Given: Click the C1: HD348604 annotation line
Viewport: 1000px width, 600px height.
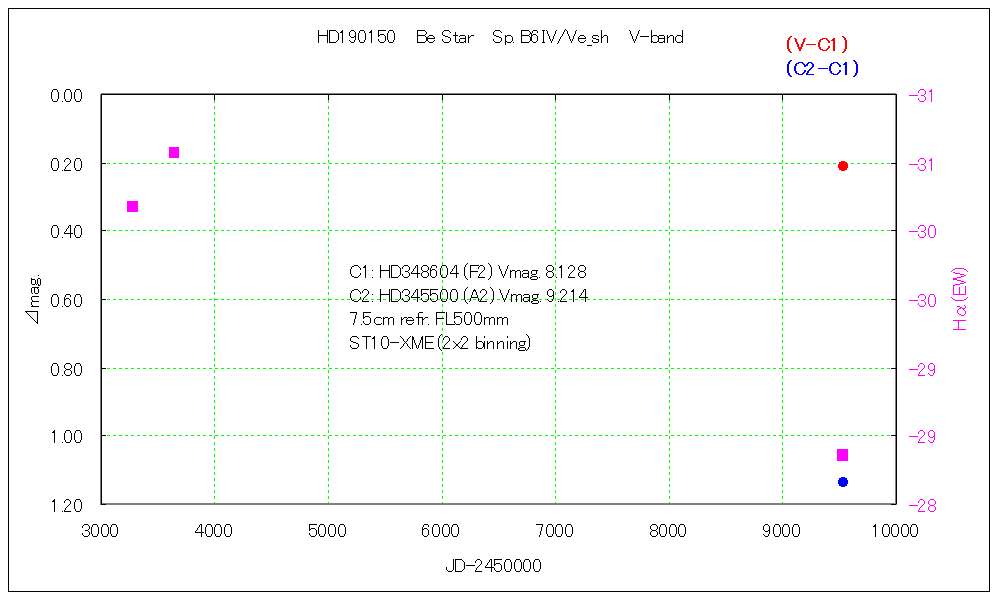Looking at the screenshot, I should tap(467, 272).
